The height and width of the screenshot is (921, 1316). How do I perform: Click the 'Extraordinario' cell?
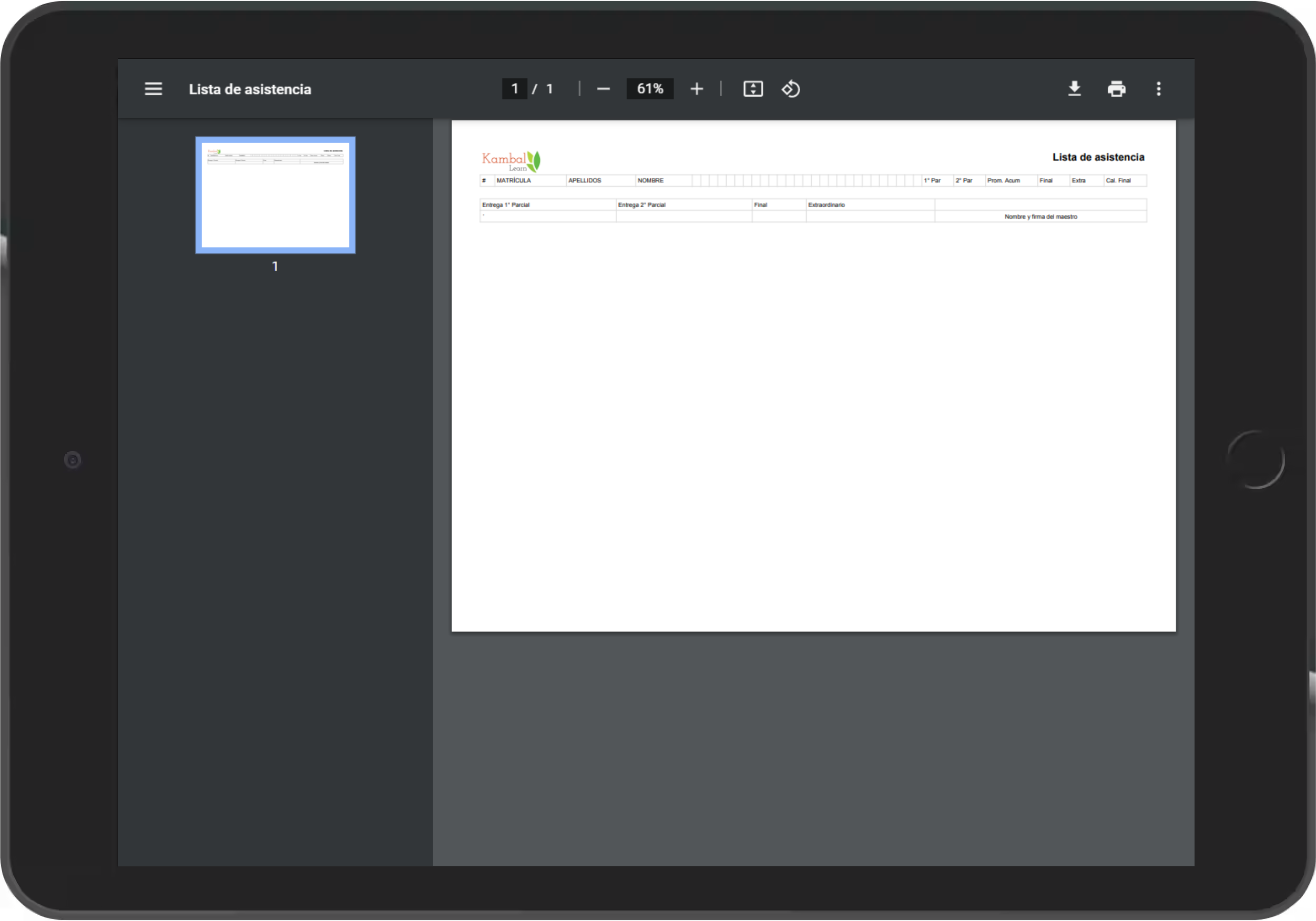pos(870,204)
